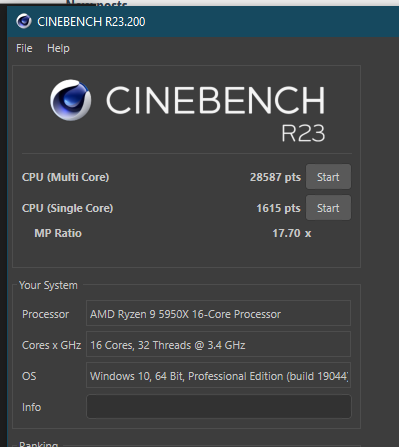Click the Cinebench title bar app icon
The image size is (399, 447).
24,21
